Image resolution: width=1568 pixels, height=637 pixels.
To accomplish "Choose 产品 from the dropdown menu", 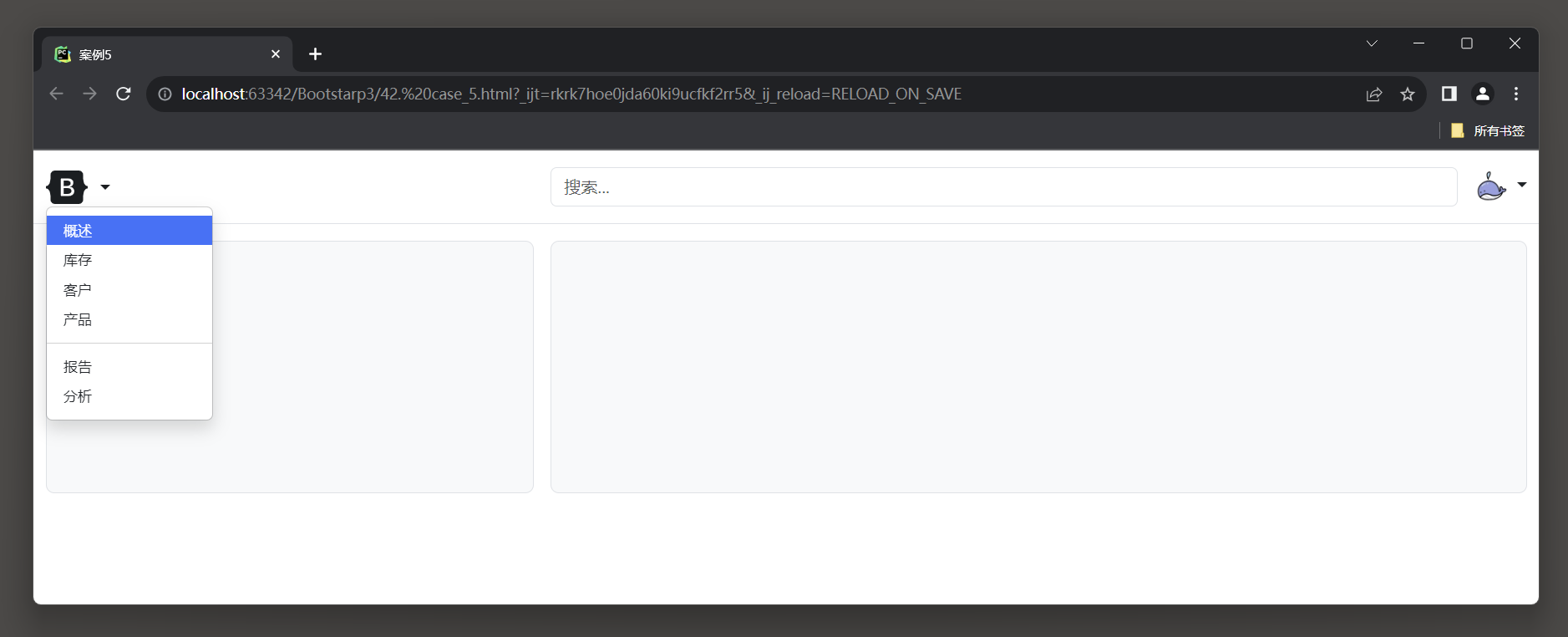I will click(129, 319).
